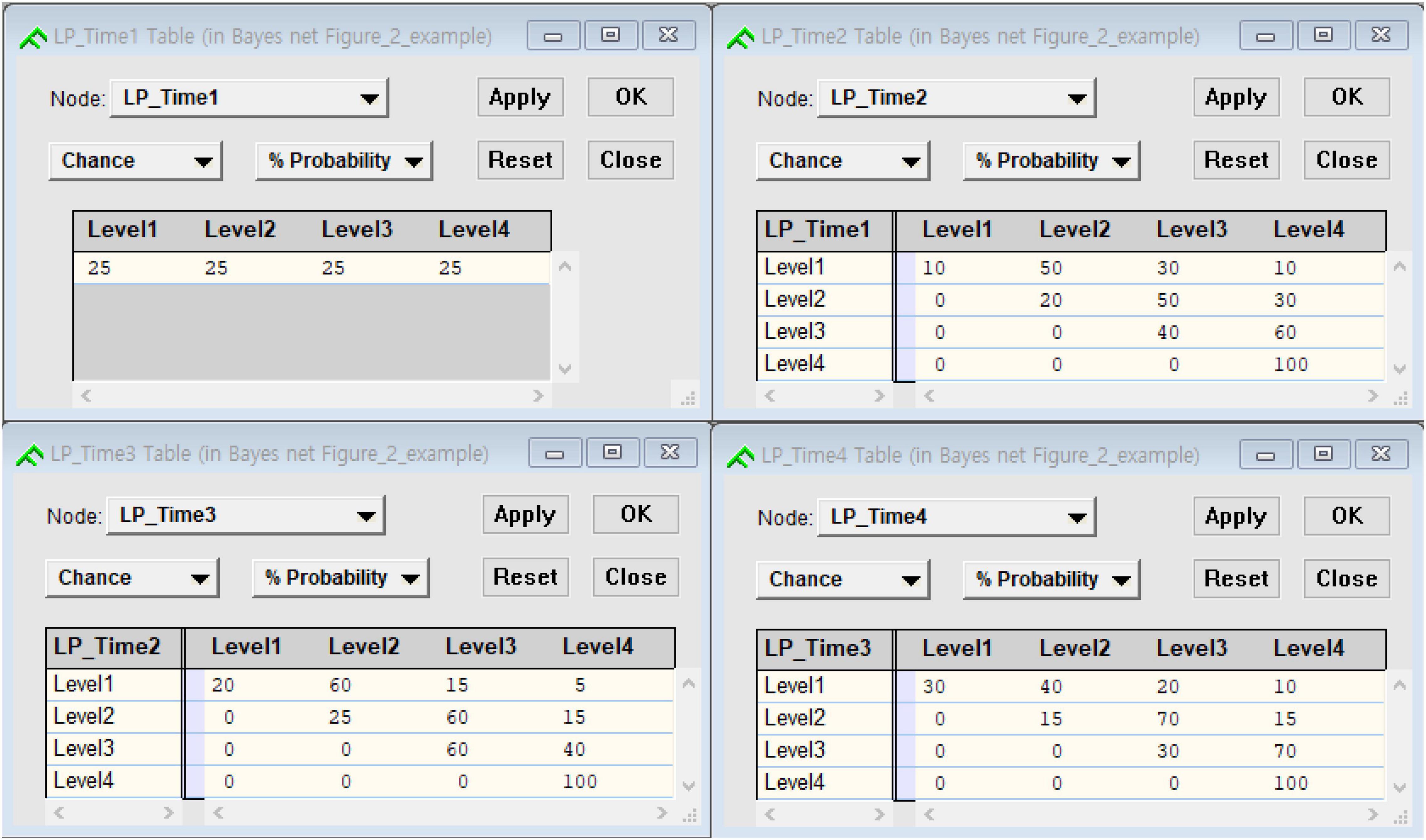Click Reset in LP_Time4 window
The width and height of the screenshot is (1426, 840).
tap(1236, 579)
